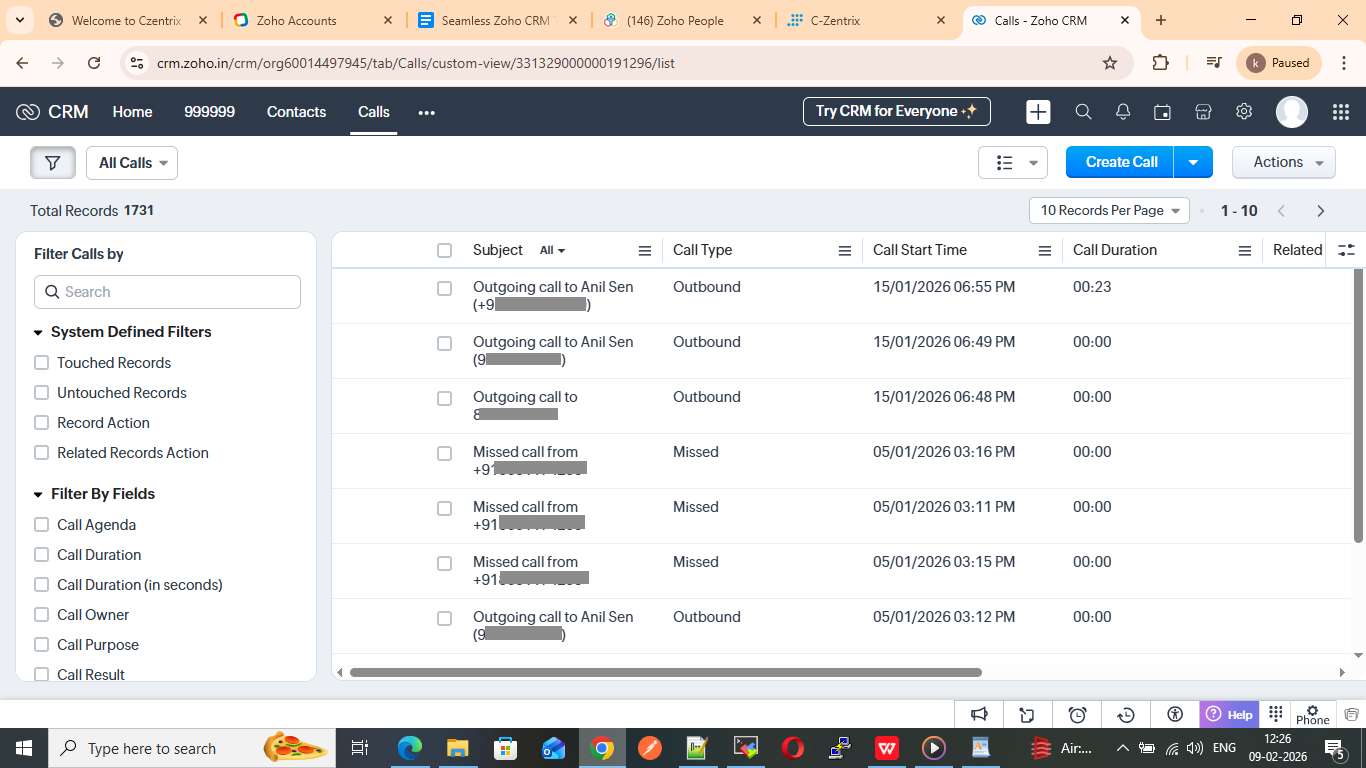1366x768 pixels.
Task: Click the Try CRM for Everyone button
Action: point(896,112)
